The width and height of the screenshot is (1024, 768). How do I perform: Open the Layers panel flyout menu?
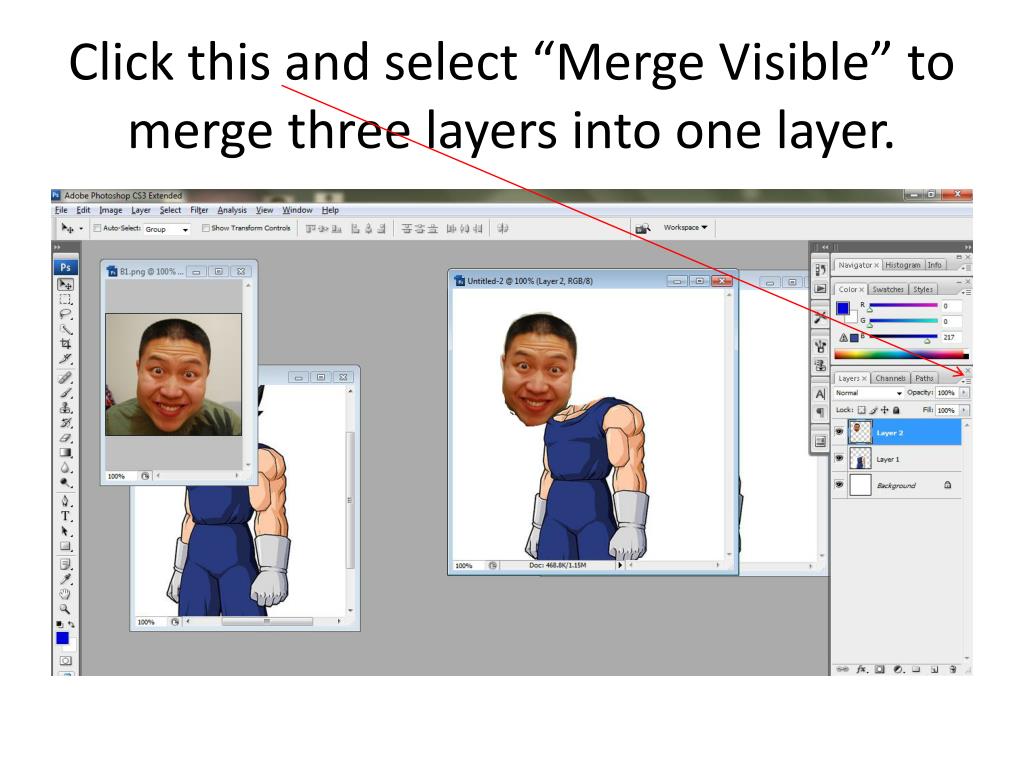966,380
